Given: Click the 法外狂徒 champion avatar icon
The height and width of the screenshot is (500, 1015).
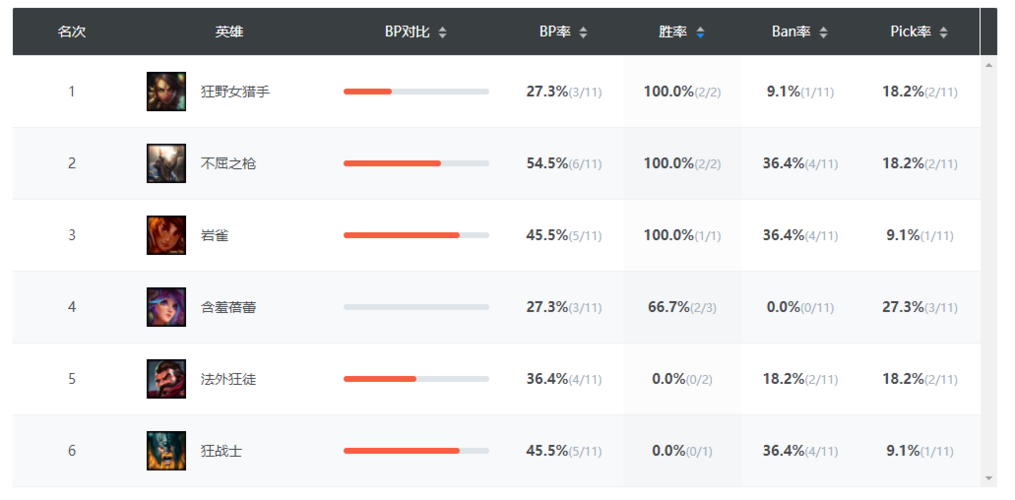Looking at the screenshot, I should coord(166,379).
